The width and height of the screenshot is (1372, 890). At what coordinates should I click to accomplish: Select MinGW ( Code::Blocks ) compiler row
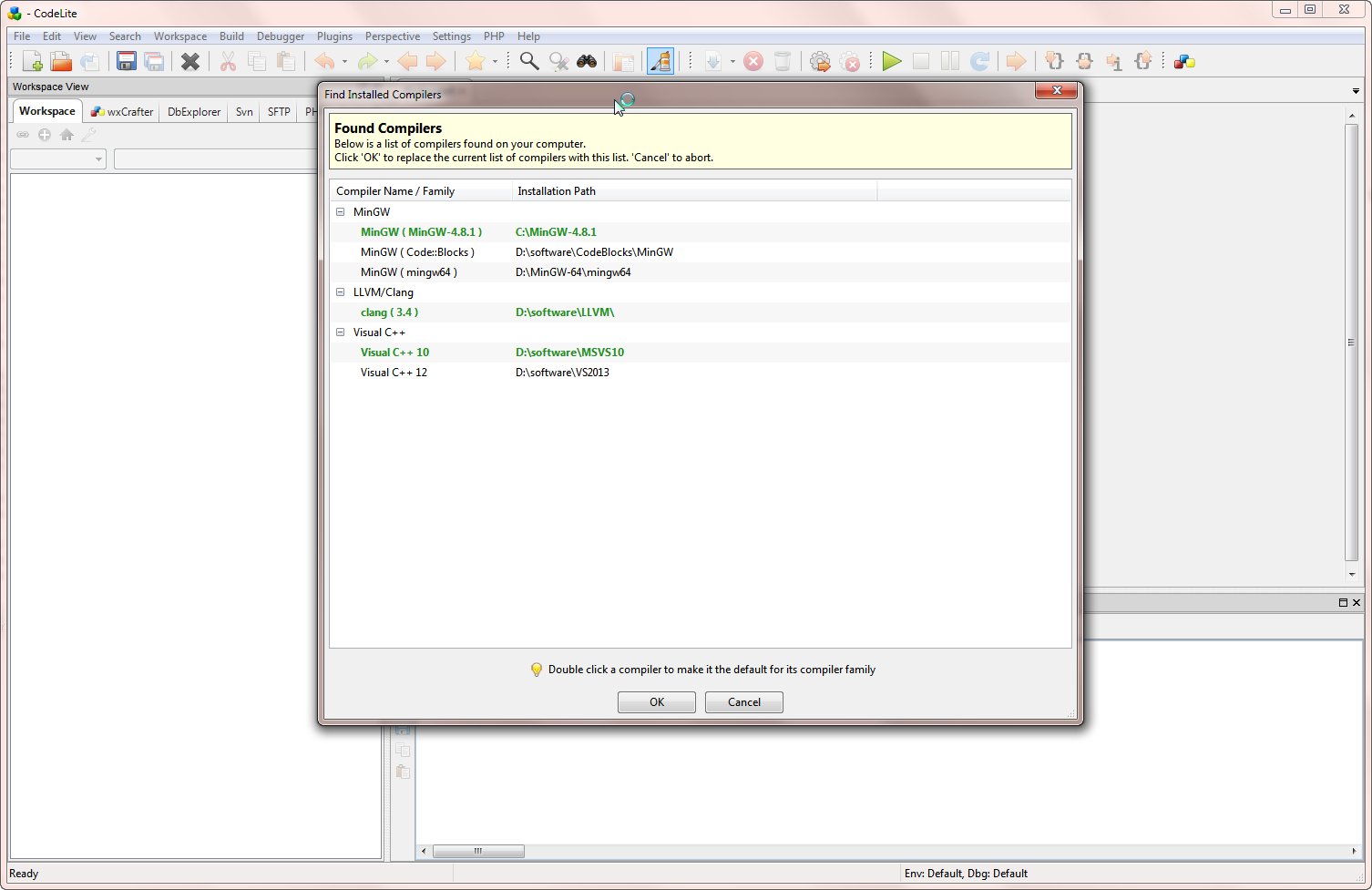pos(700,252)
